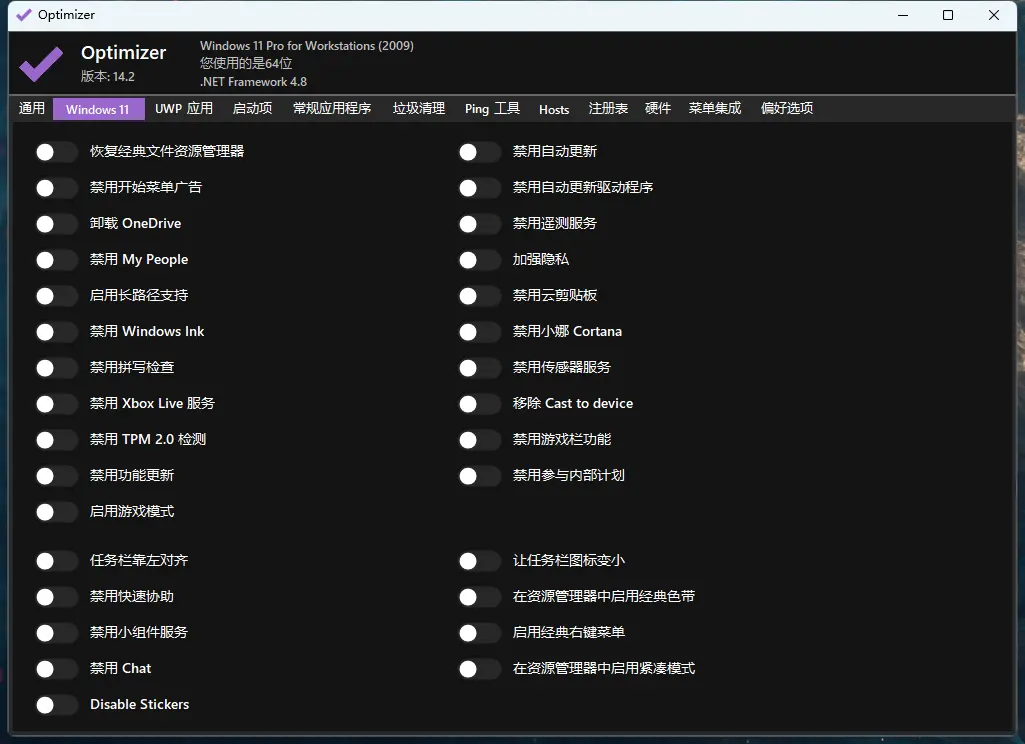Toggle 禁用传感器服务 switch
Viewport: 1025px width, 744px height.
[480, 368]
